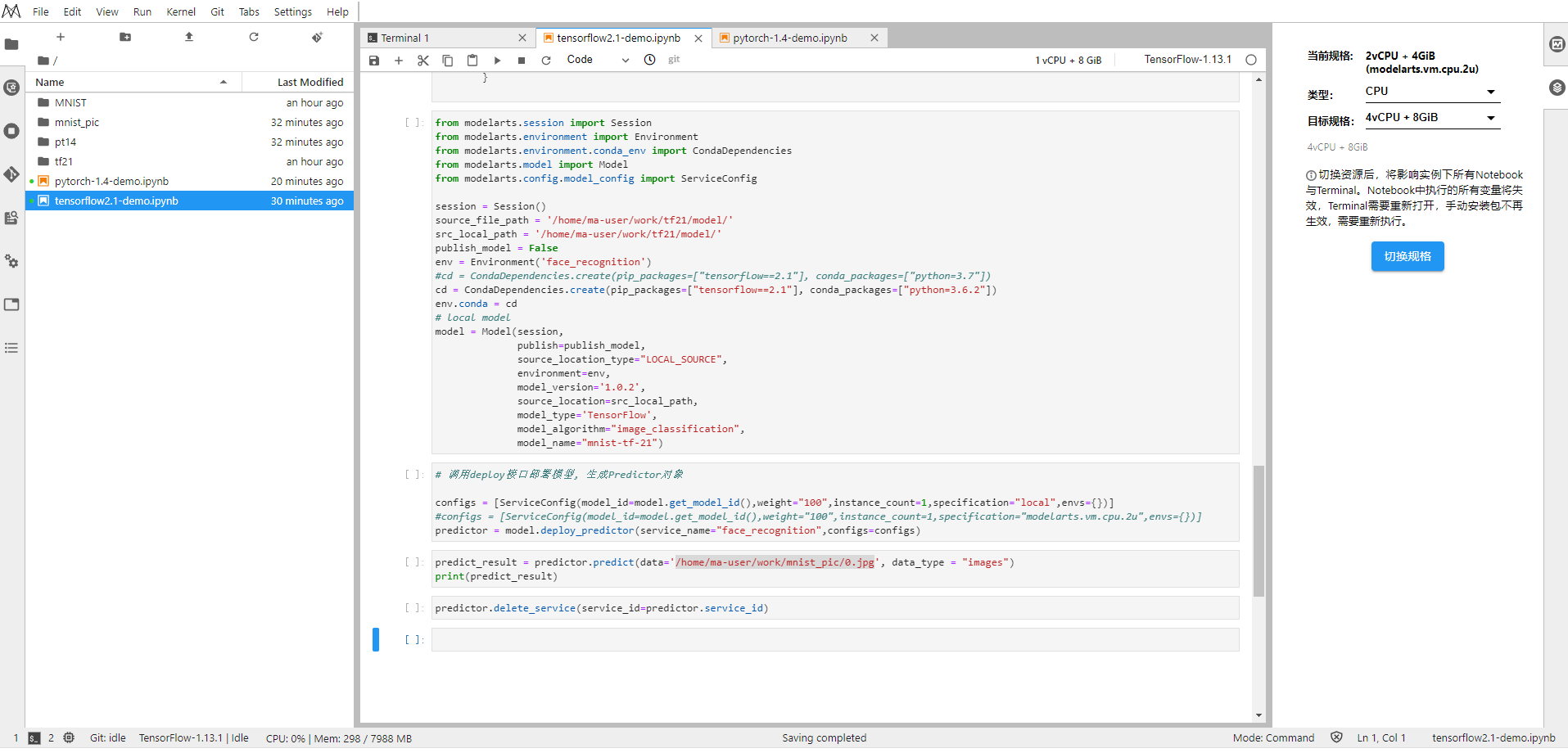Open the Git panel in left sidebar
Screen dimensions: 1568x753
(x=11, y=174)
